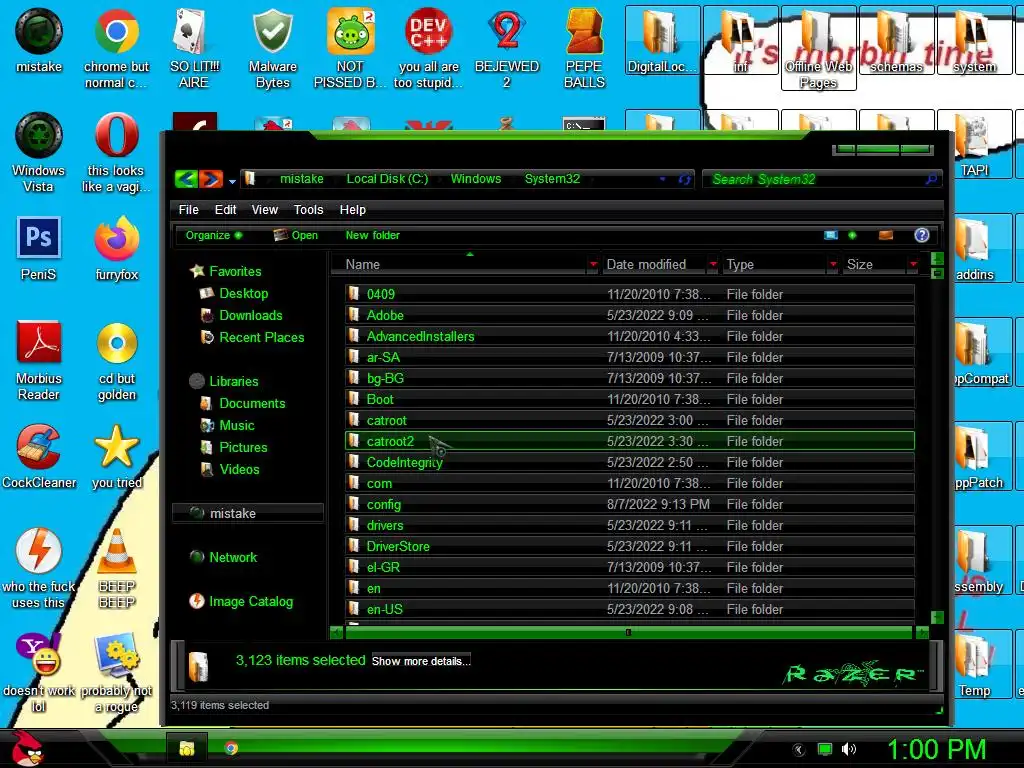1024x768 pixels.
Task: Open the recent locations dropdown beside navigation arrows
Action: [232, 181]
